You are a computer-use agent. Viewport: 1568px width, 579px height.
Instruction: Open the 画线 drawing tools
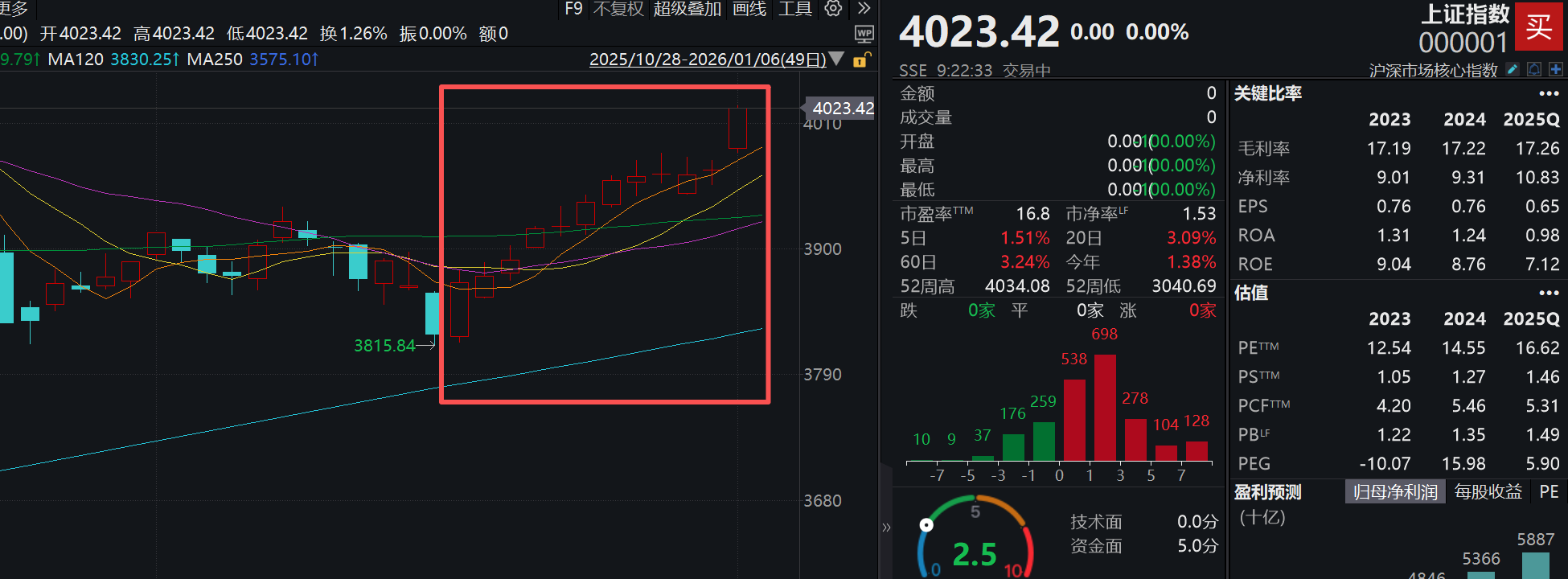click(749, 9)
